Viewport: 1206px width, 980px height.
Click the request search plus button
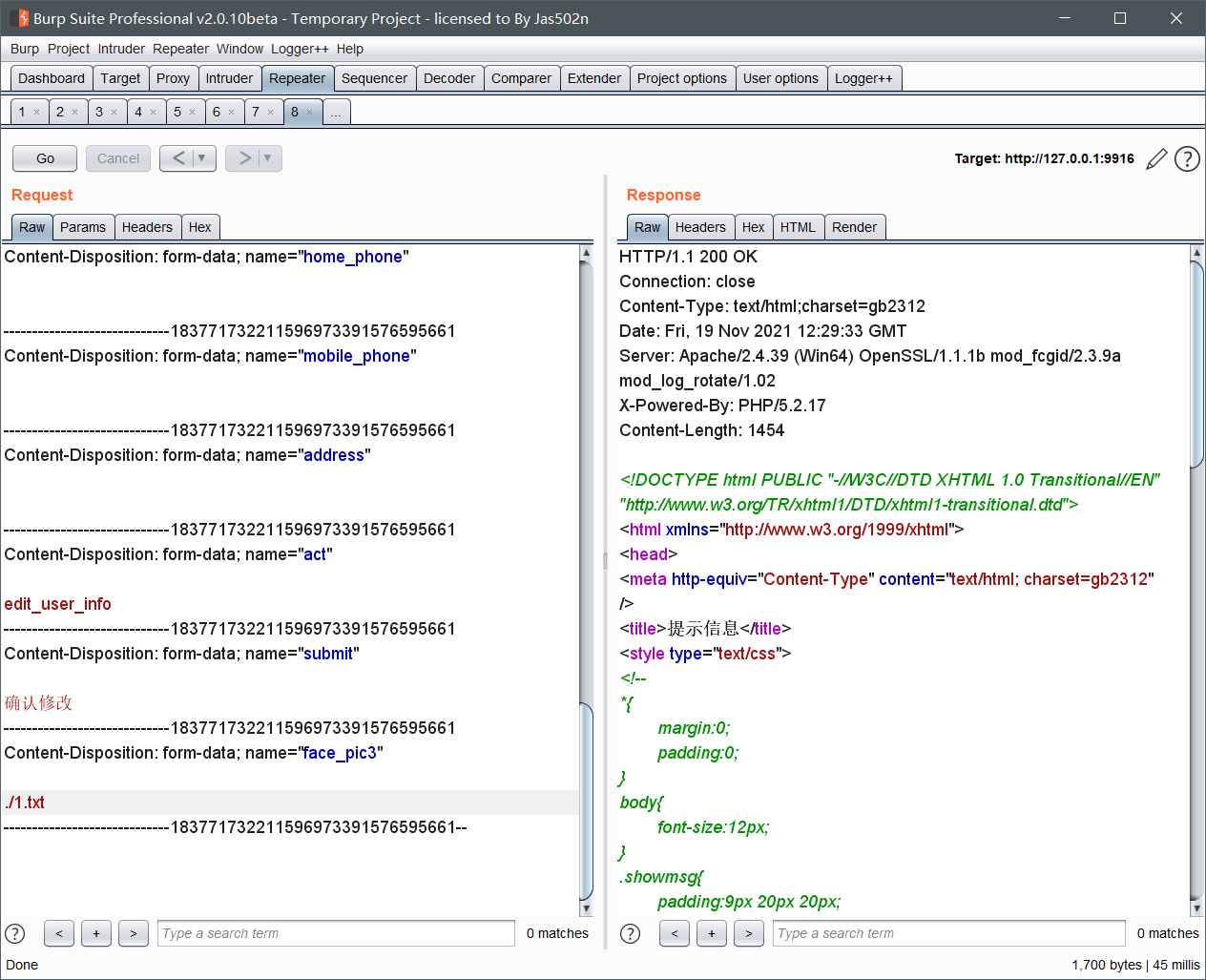click(x=96, y=933)
